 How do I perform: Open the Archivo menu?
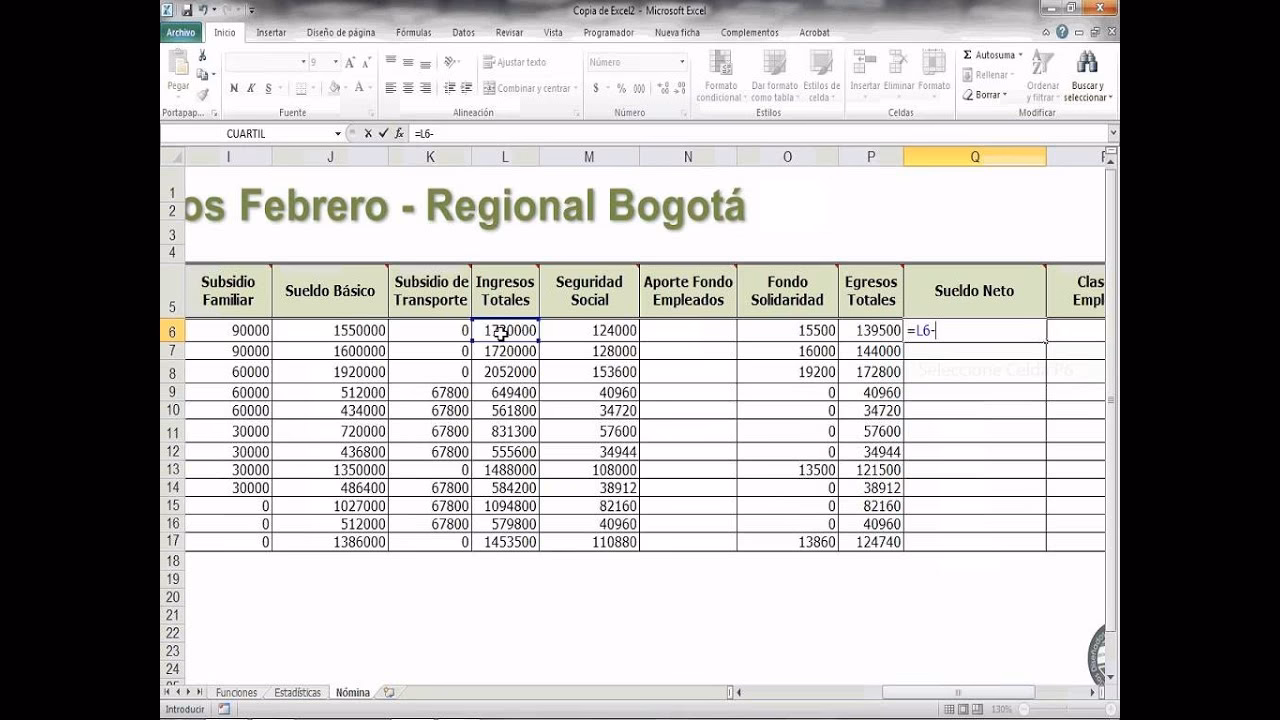[x=181, y=32]
